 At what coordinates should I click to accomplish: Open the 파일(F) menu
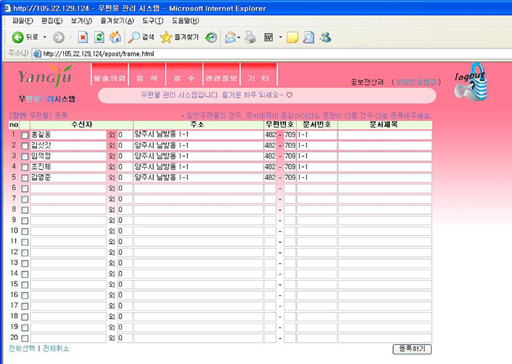click(23, 21)
